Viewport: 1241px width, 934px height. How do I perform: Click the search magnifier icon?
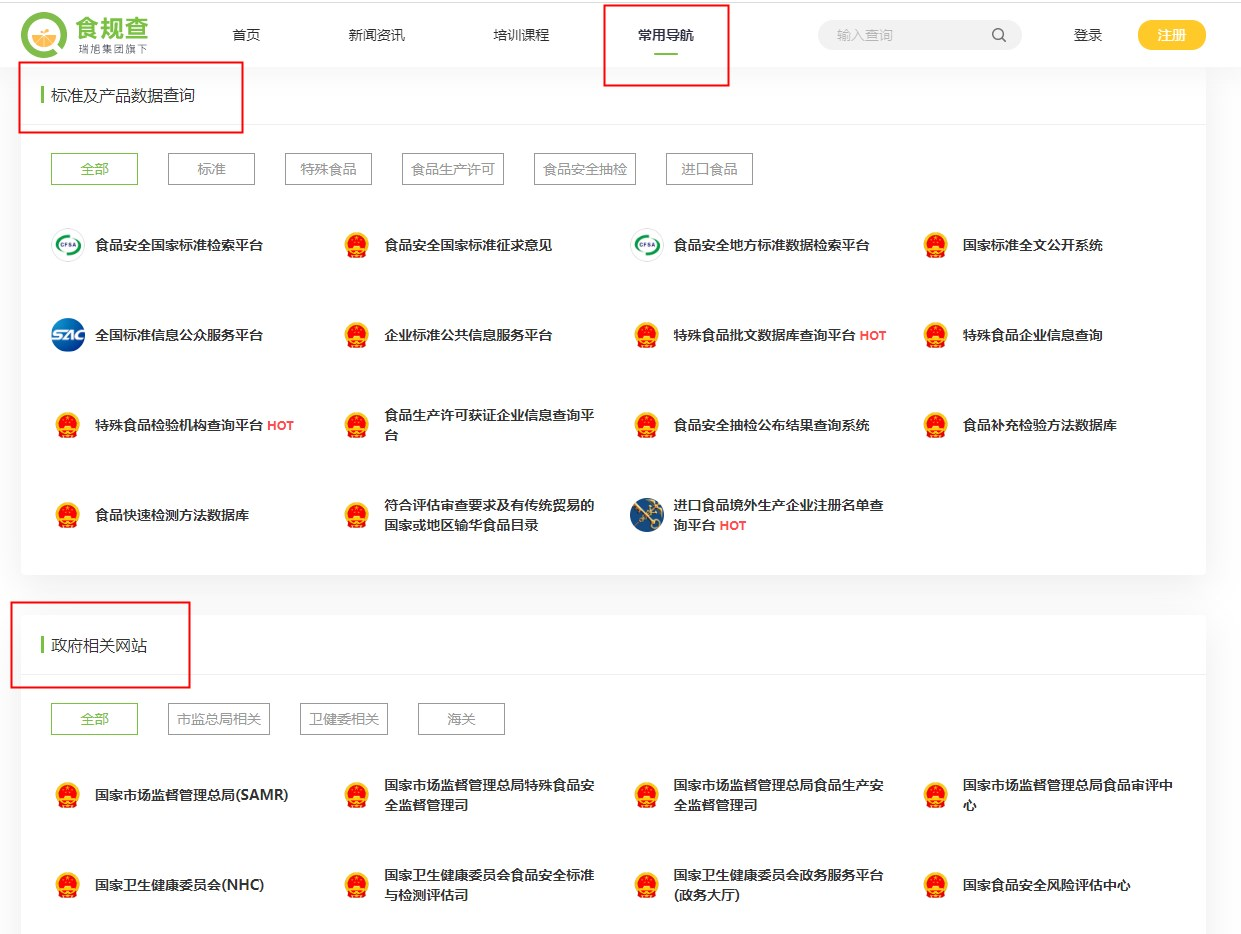[x=998, y=35]
